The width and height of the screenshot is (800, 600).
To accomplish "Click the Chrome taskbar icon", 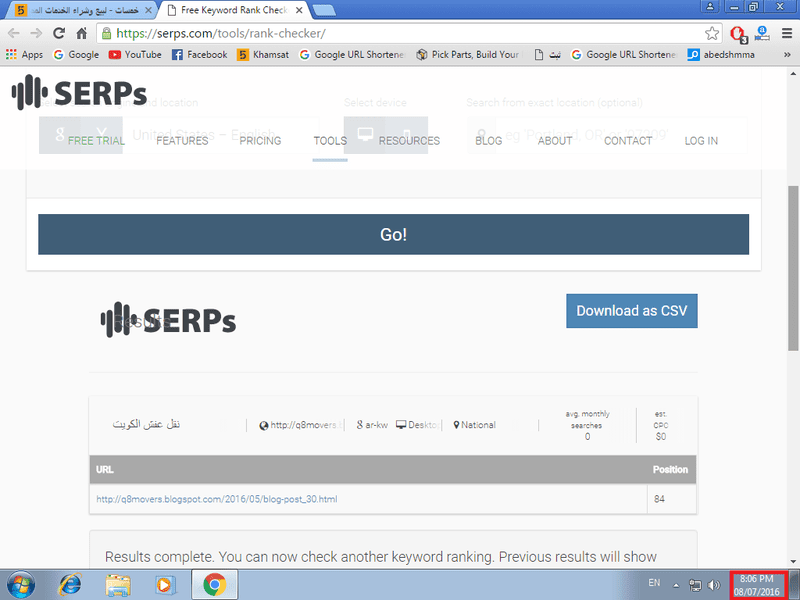I will click(x=215, y=585).
